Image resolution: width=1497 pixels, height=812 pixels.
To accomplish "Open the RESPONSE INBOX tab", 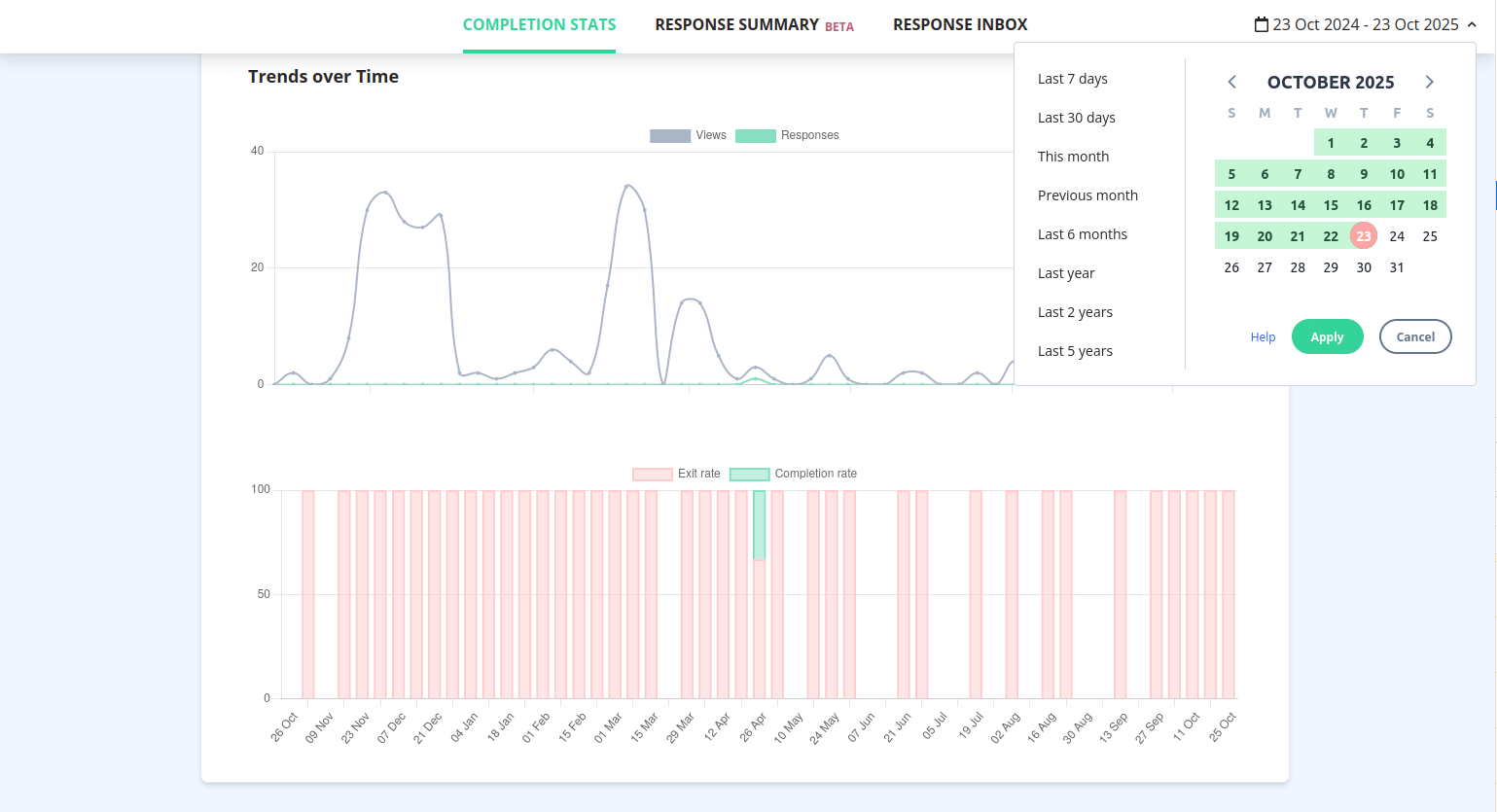I will click(959, 24).
